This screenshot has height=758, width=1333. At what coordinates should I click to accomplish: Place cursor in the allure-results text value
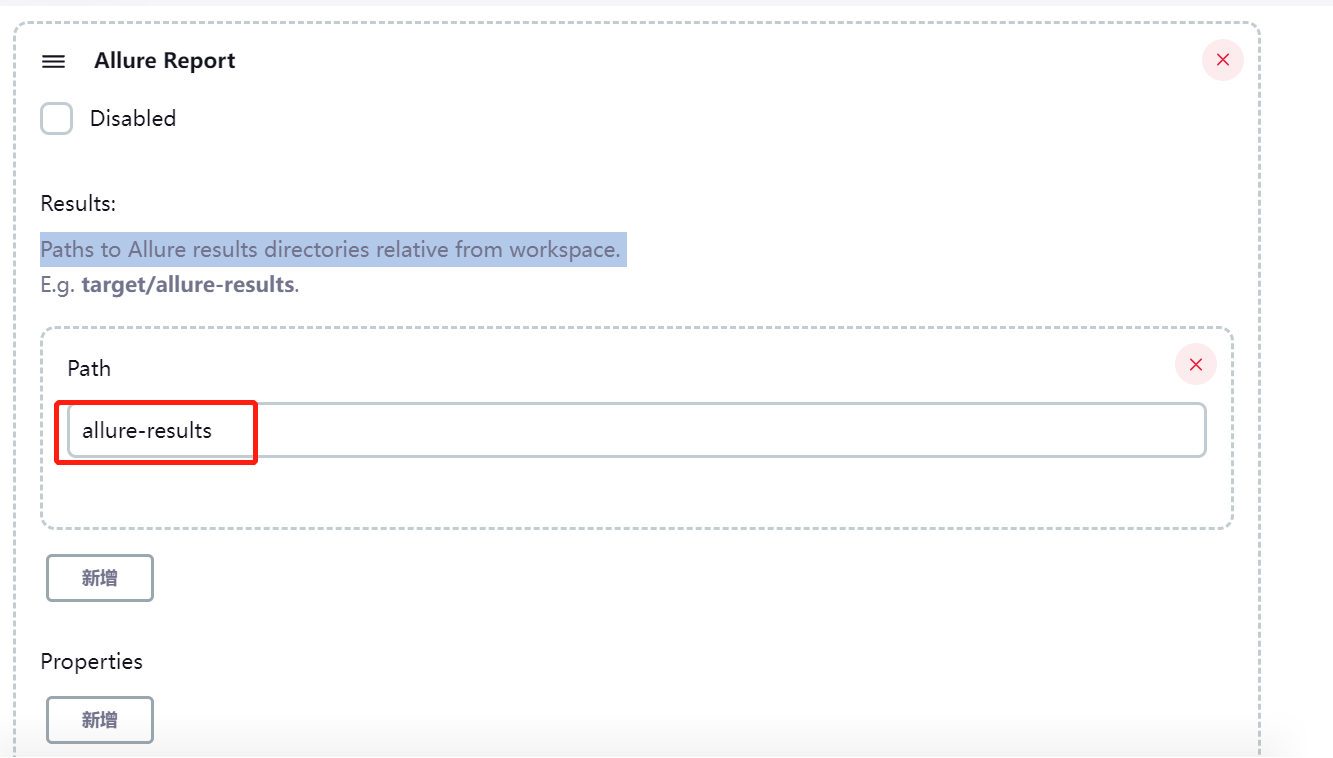click(x=147, y=431)
